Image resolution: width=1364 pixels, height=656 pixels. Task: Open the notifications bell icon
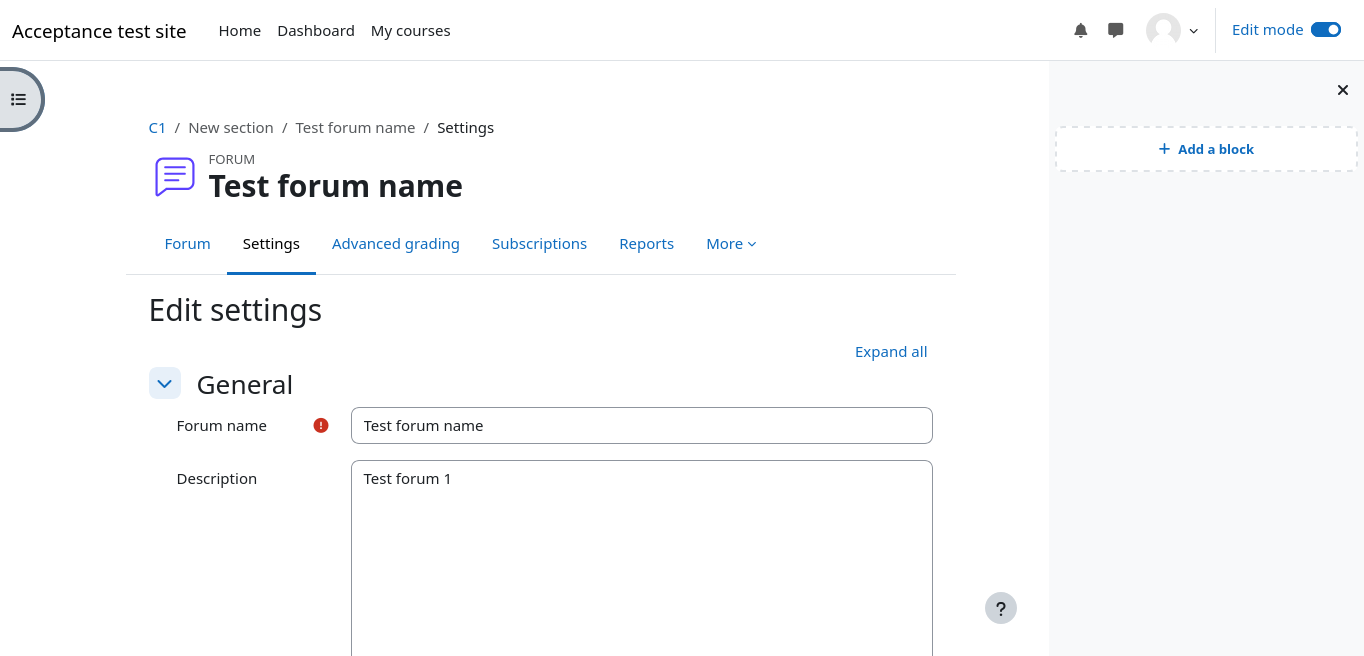click(x=1080, y=30)
